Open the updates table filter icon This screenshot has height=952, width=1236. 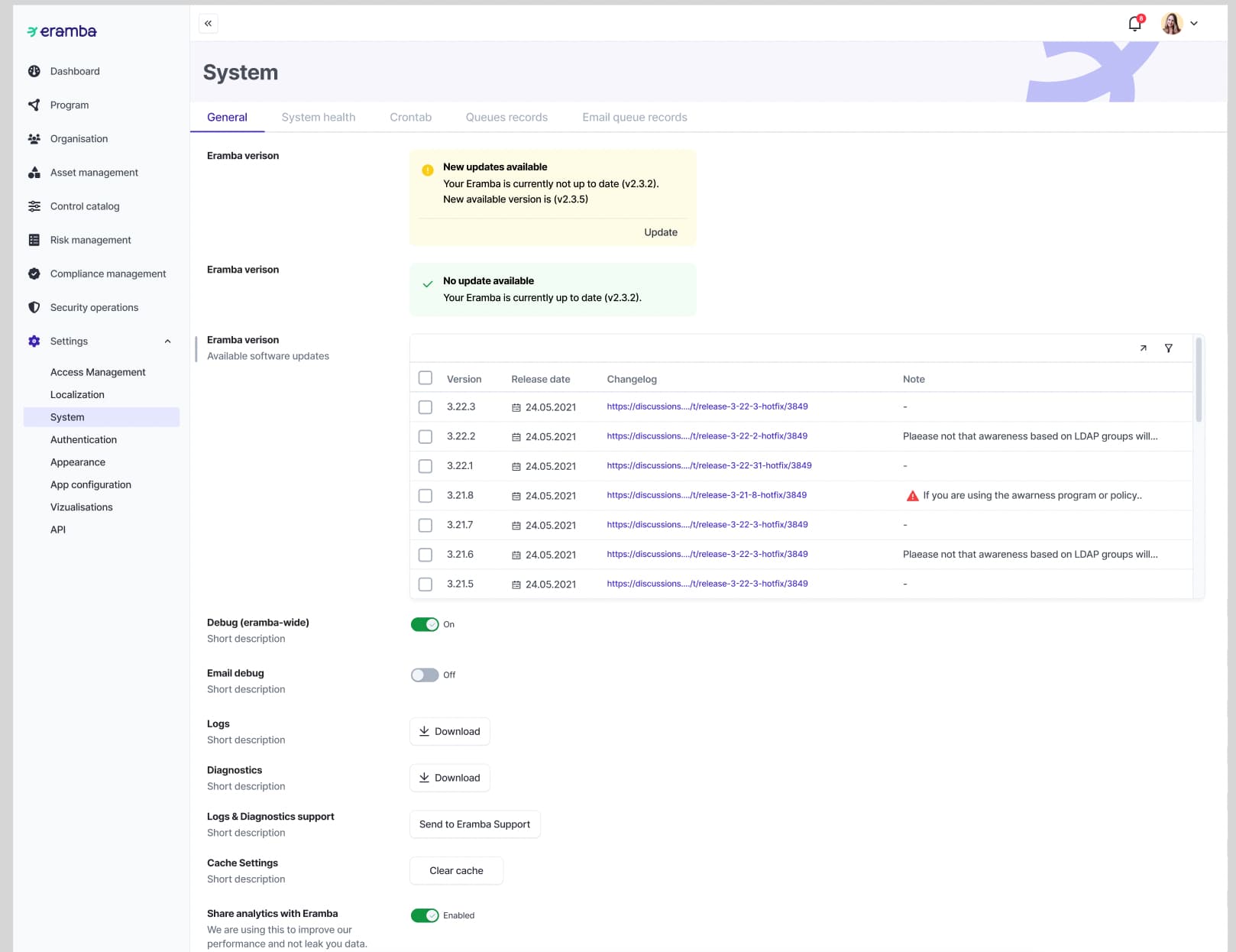click(1168, 348)
